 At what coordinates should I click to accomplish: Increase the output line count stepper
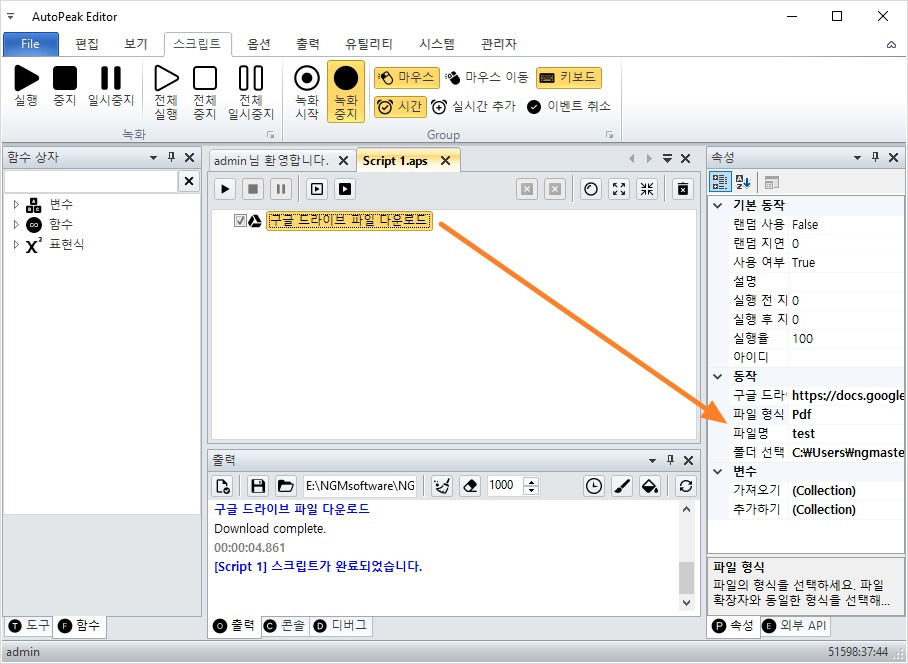[531, 482]
